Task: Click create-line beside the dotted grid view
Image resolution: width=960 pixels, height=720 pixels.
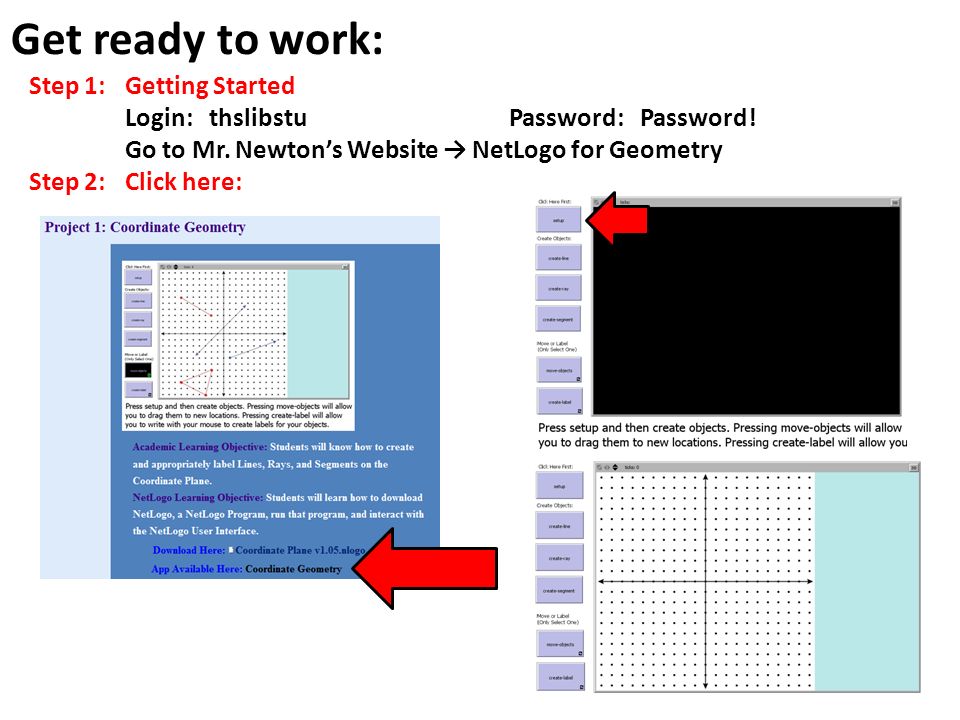Action: coord(560,526)
